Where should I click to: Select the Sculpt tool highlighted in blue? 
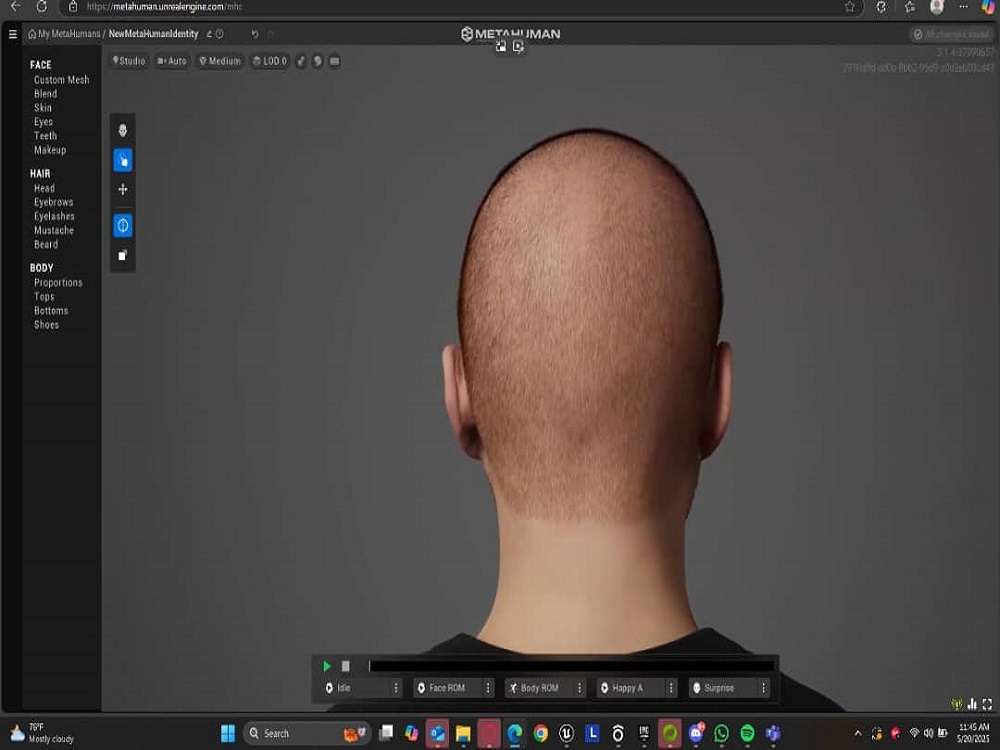click(x=122, y=160)
